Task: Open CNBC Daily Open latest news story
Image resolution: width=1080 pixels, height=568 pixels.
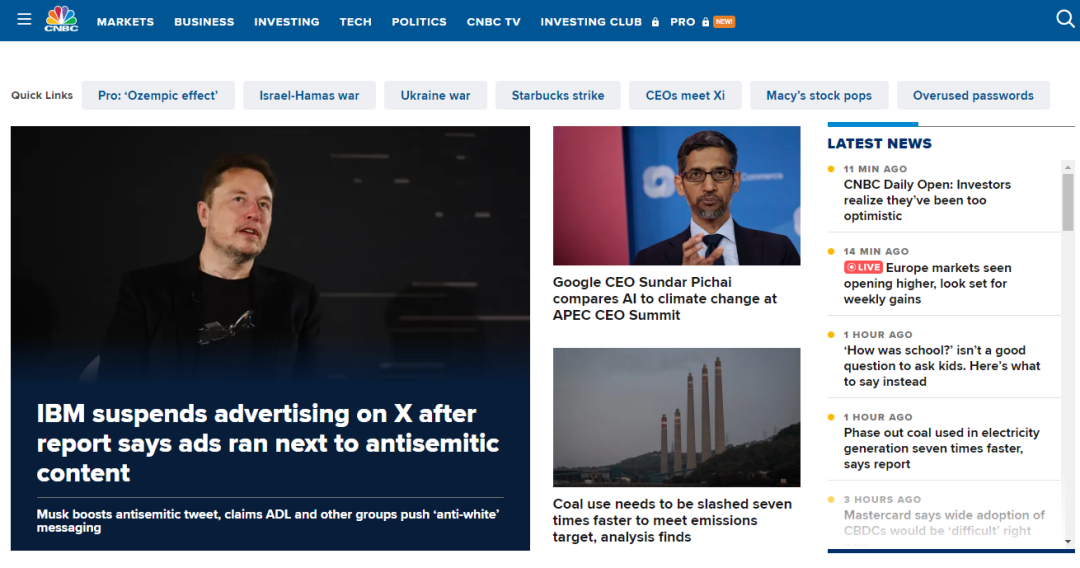Action: (x=927, y=200)
